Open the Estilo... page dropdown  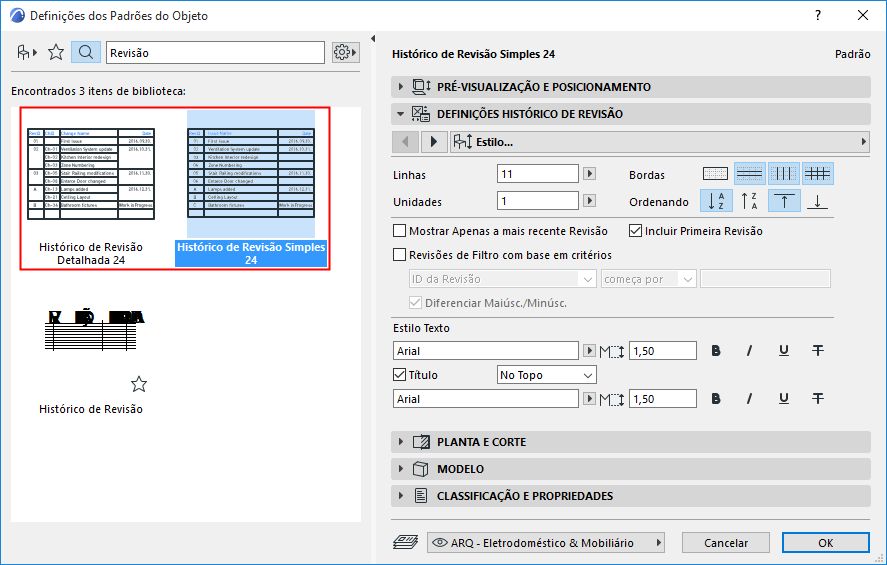(x=660, y=141)
